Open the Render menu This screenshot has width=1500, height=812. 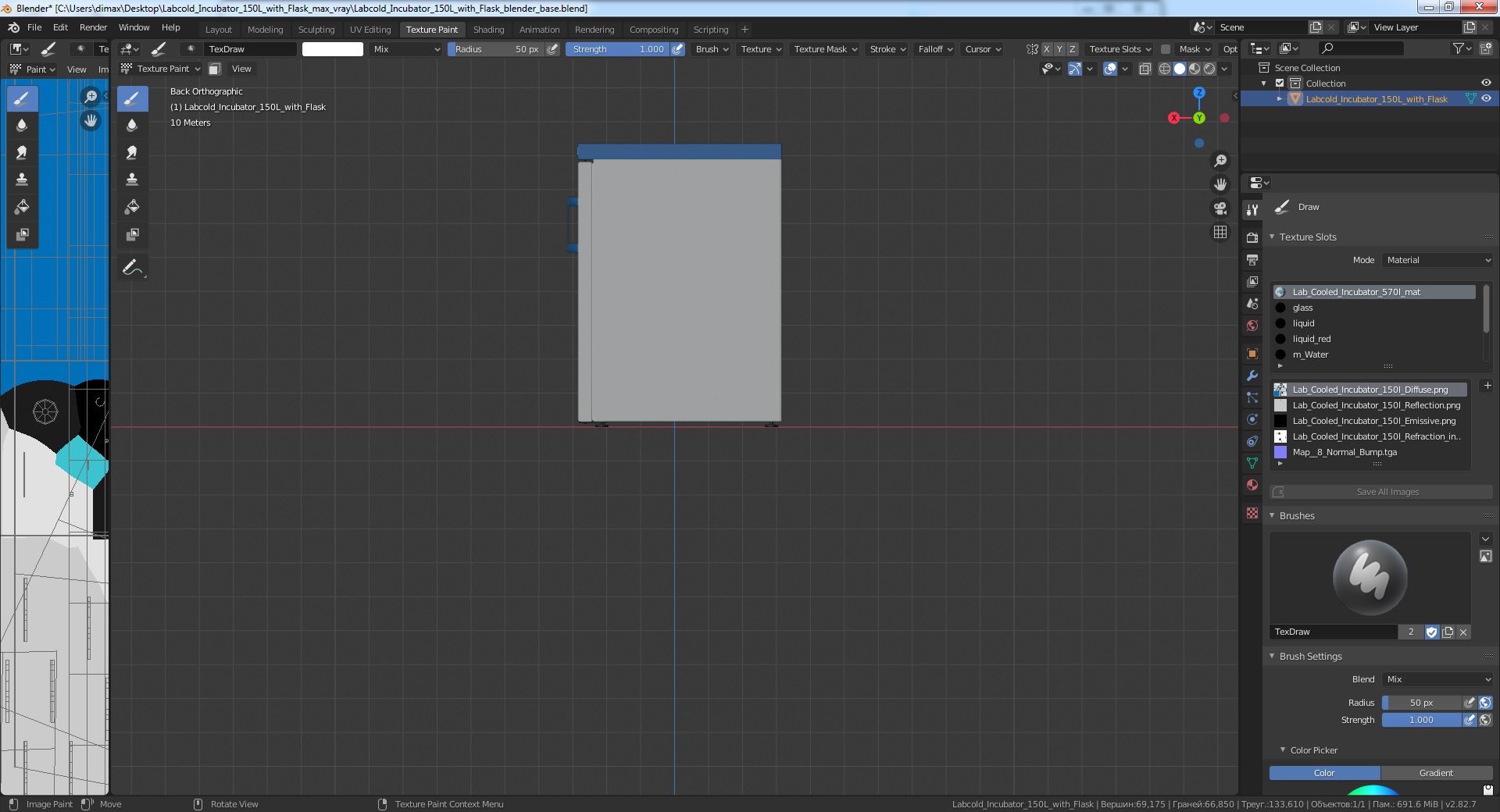[93, 27]
